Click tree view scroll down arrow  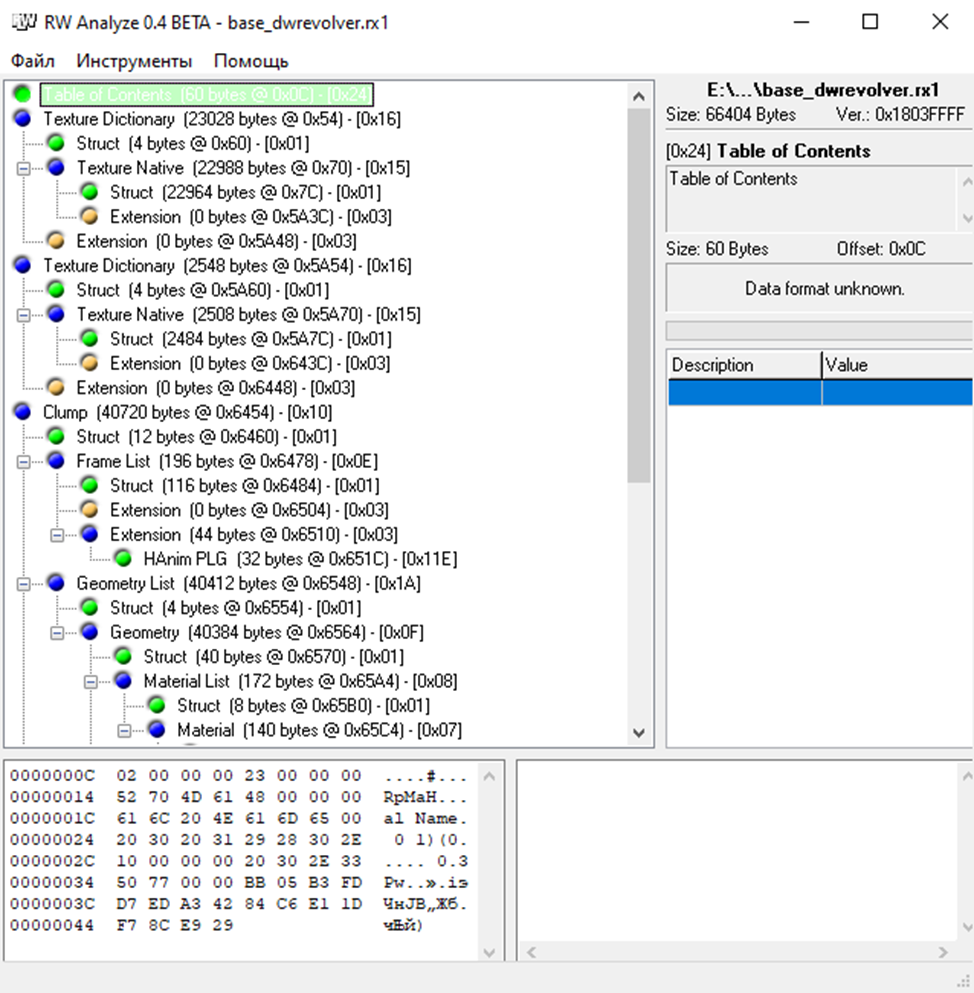pyautogui.click(x=639, y=733)
